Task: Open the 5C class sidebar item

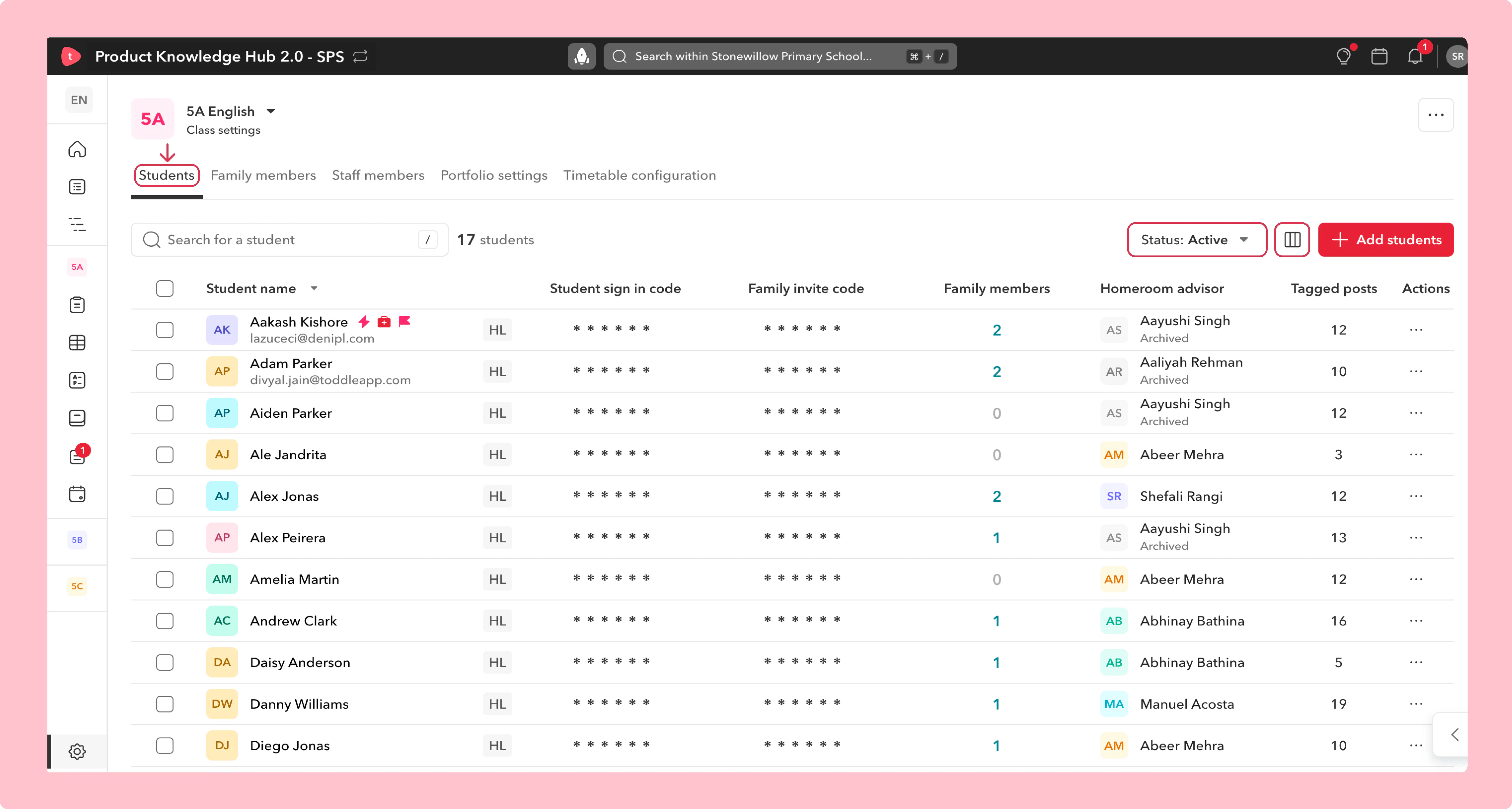Action: tap(77, 586)
